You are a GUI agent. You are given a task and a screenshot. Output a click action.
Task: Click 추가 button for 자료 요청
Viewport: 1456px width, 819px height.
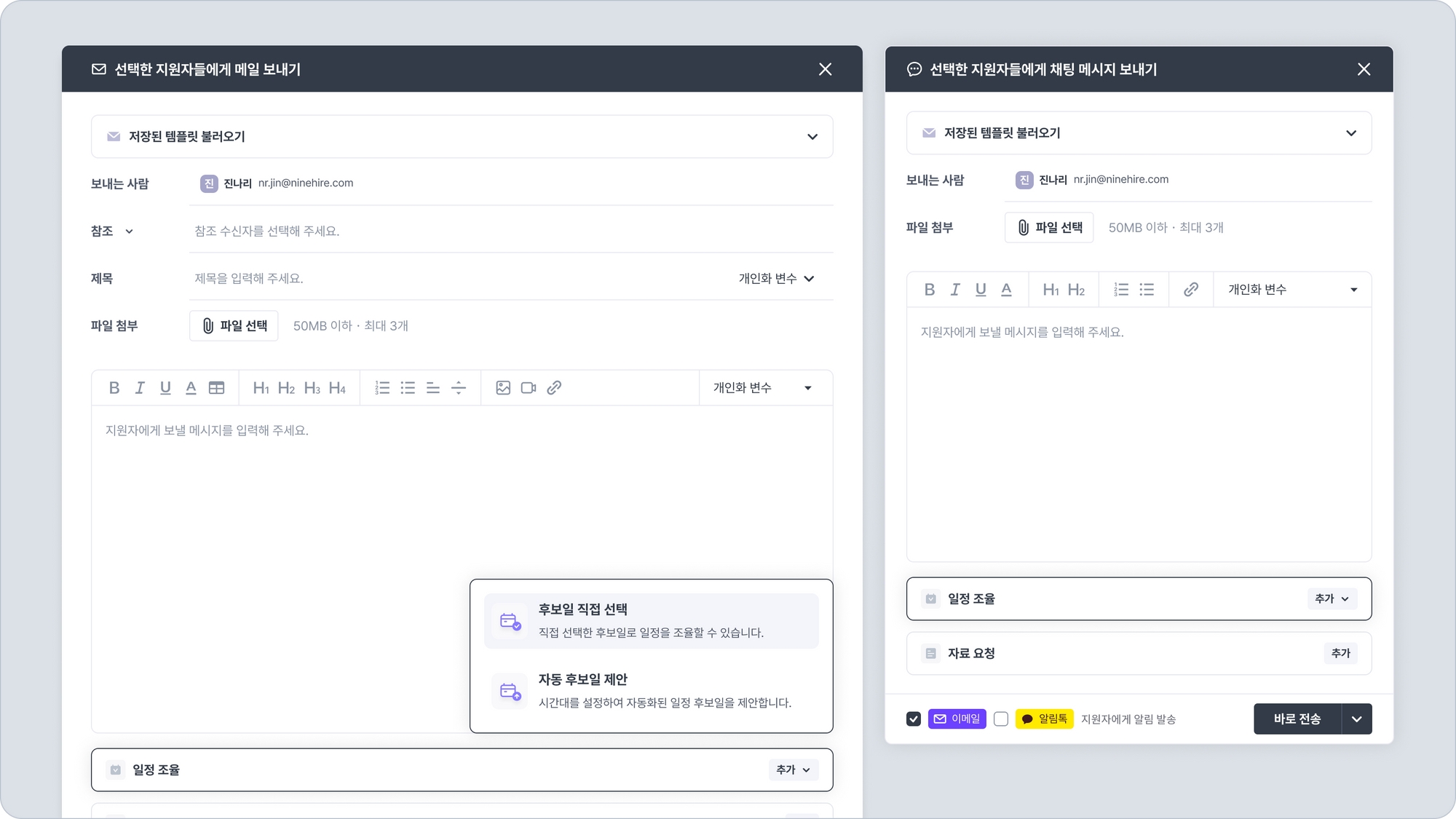click(1340, 654)
